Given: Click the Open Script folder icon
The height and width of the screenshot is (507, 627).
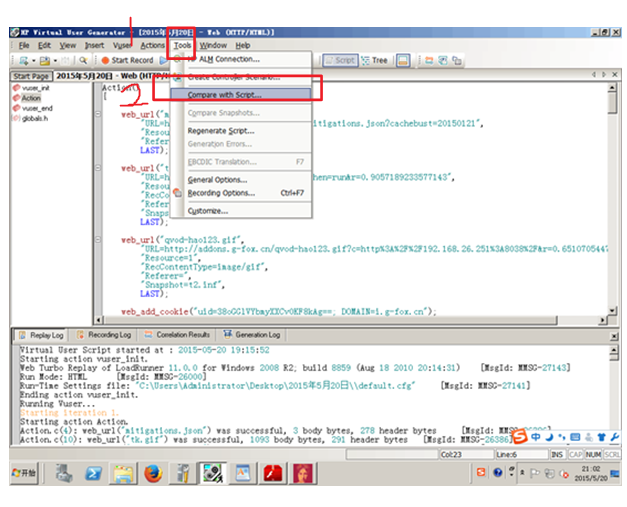Looking at the screenshot, I should pos(45,61).
